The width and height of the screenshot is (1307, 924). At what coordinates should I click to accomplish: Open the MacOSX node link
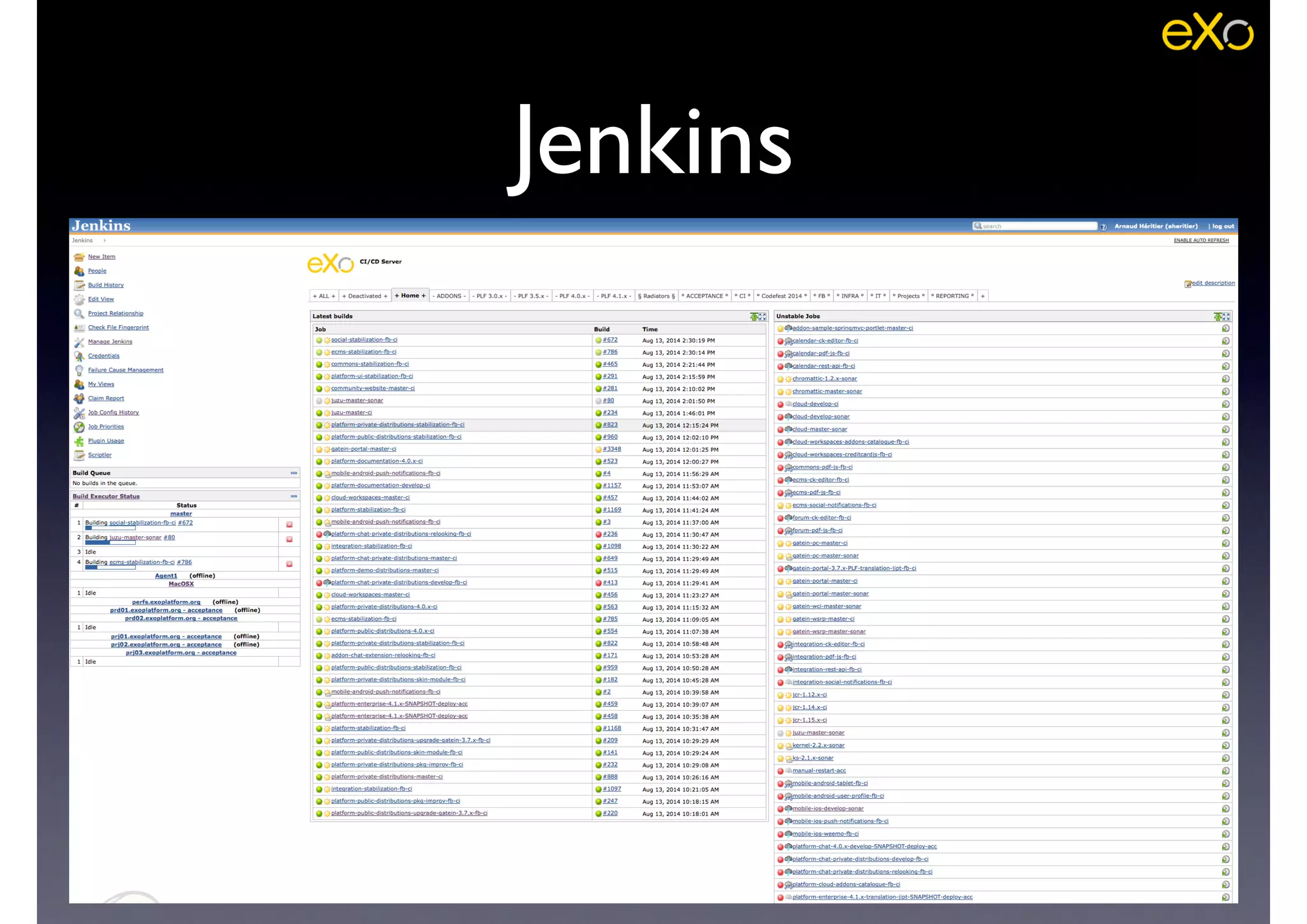tap(181, 584)
